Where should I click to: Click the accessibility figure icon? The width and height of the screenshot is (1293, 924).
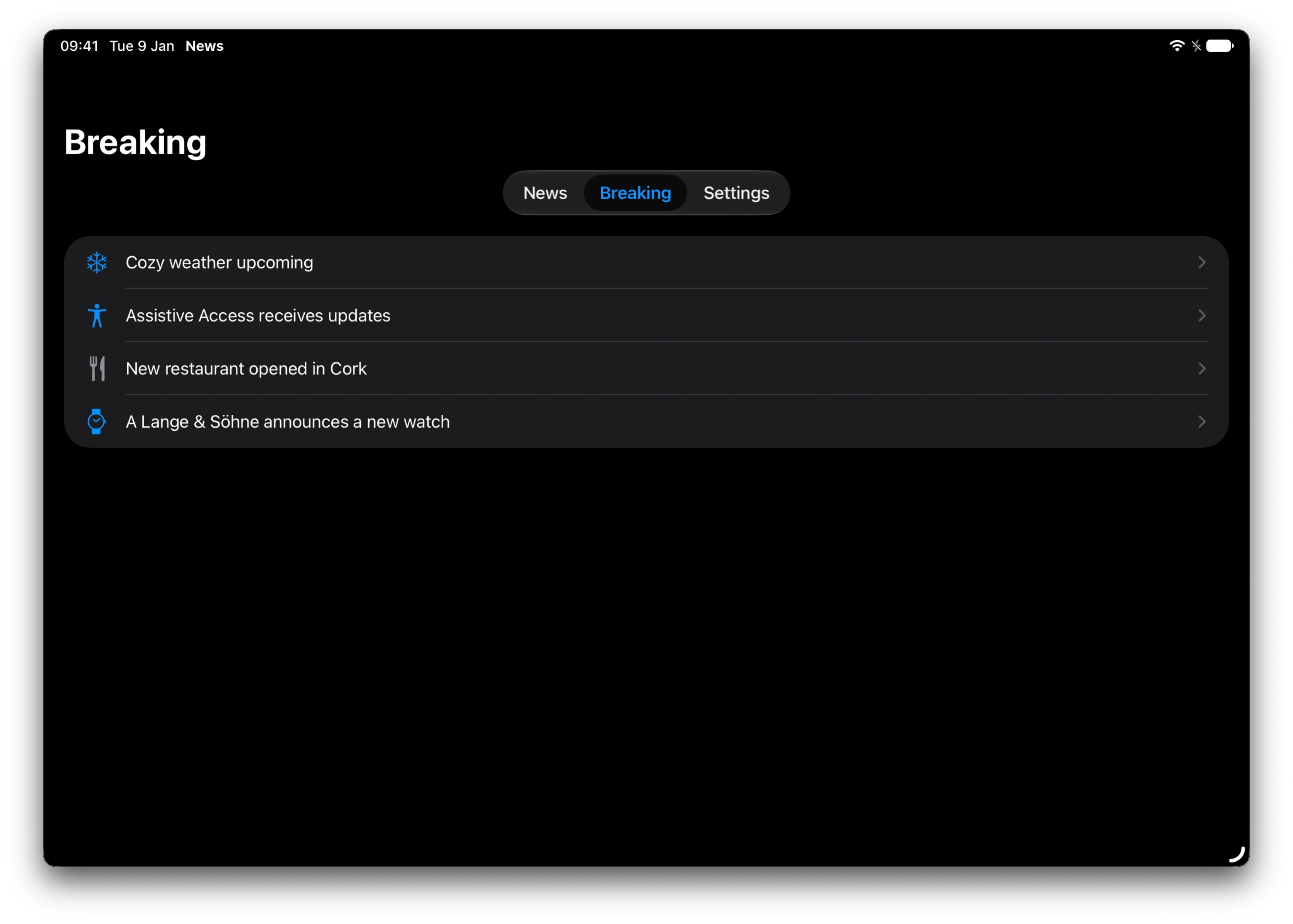97,315
